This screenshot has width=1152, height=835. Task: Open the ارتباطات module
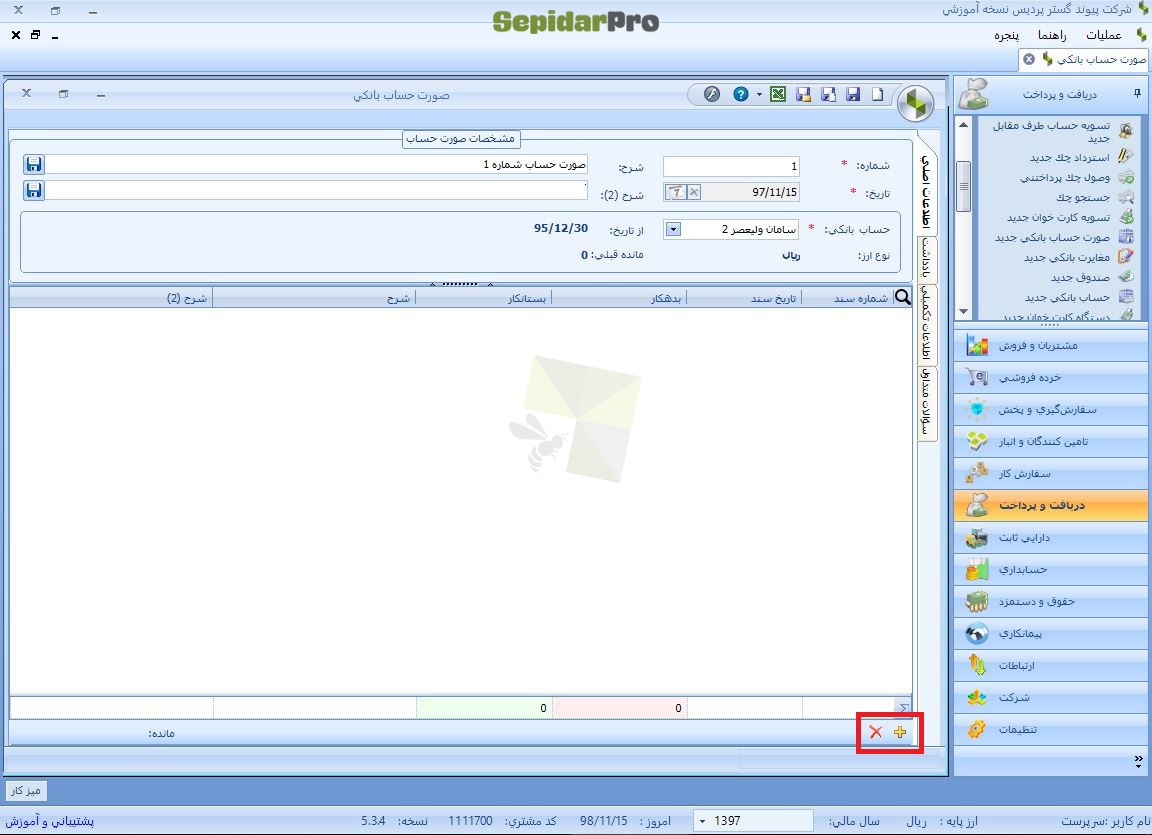1051,665
